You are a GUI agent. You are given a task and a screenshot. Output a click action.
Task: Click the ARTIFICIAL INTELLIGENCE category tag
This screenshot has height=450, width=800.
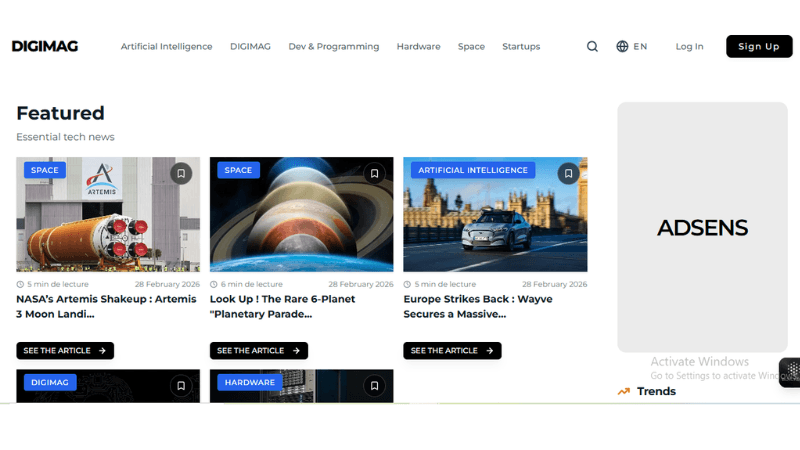pos(473,170)
